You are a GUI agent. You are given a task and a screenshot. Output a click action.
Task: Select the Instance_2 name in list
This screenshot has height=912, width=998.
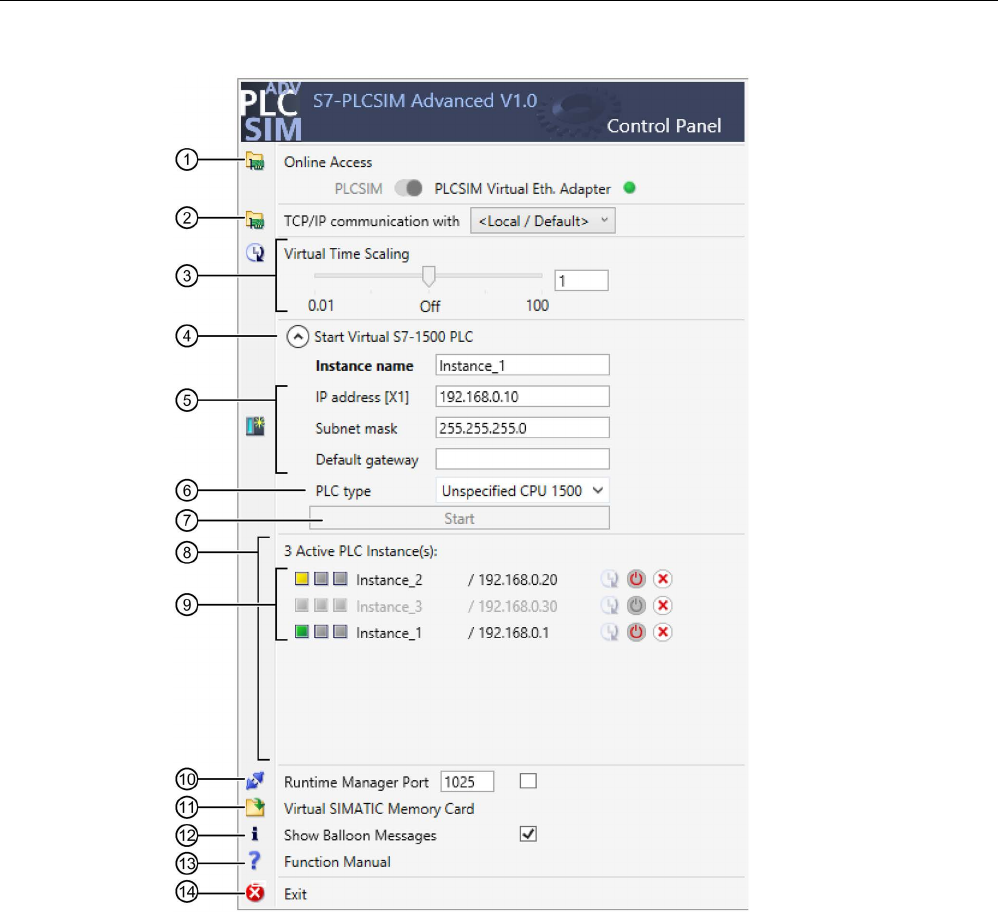click(x=389, y=580)
